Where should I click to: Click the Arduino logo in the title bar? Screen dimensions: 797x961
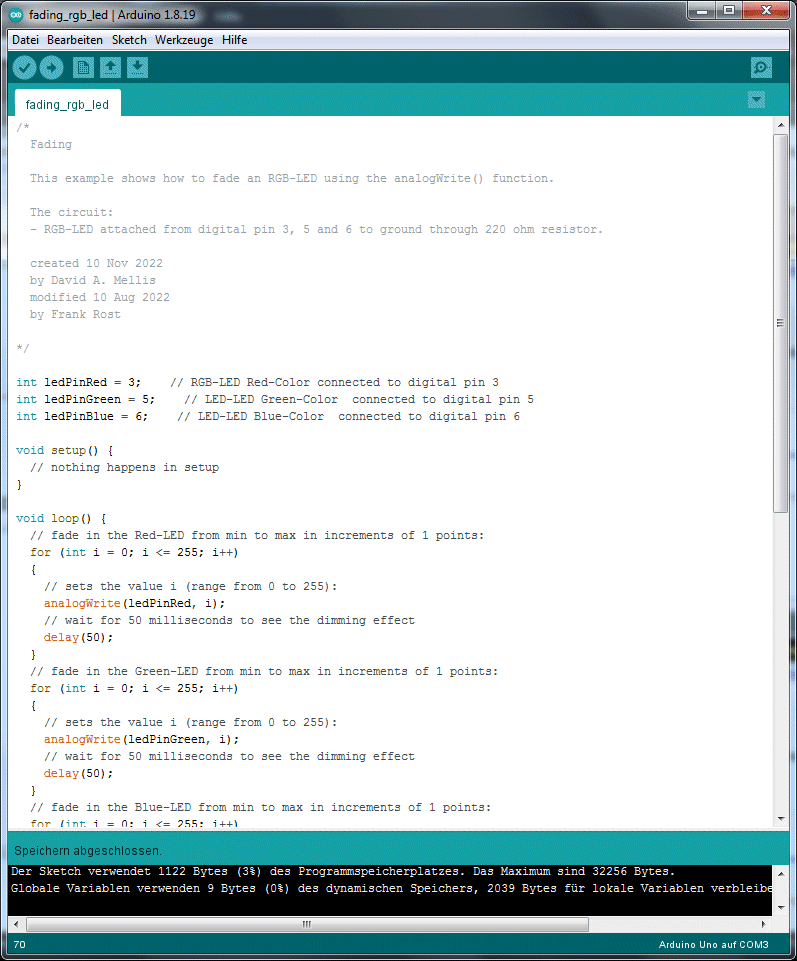click(17, 15)
